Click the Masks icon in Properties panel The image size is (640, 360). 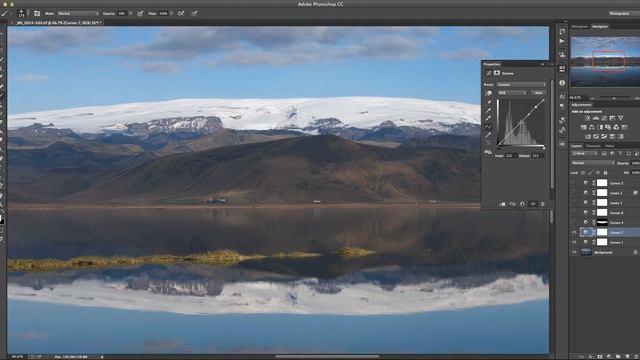[497, 73]
